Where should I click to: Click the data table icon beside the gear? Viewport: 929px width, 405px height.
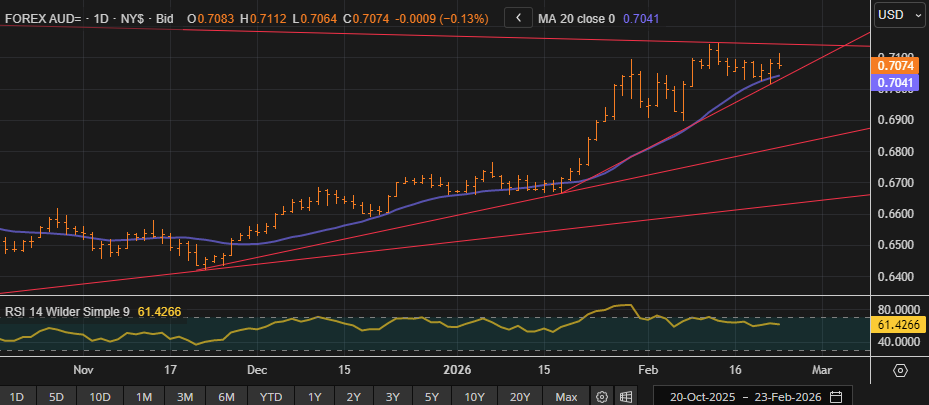point(625,396)
